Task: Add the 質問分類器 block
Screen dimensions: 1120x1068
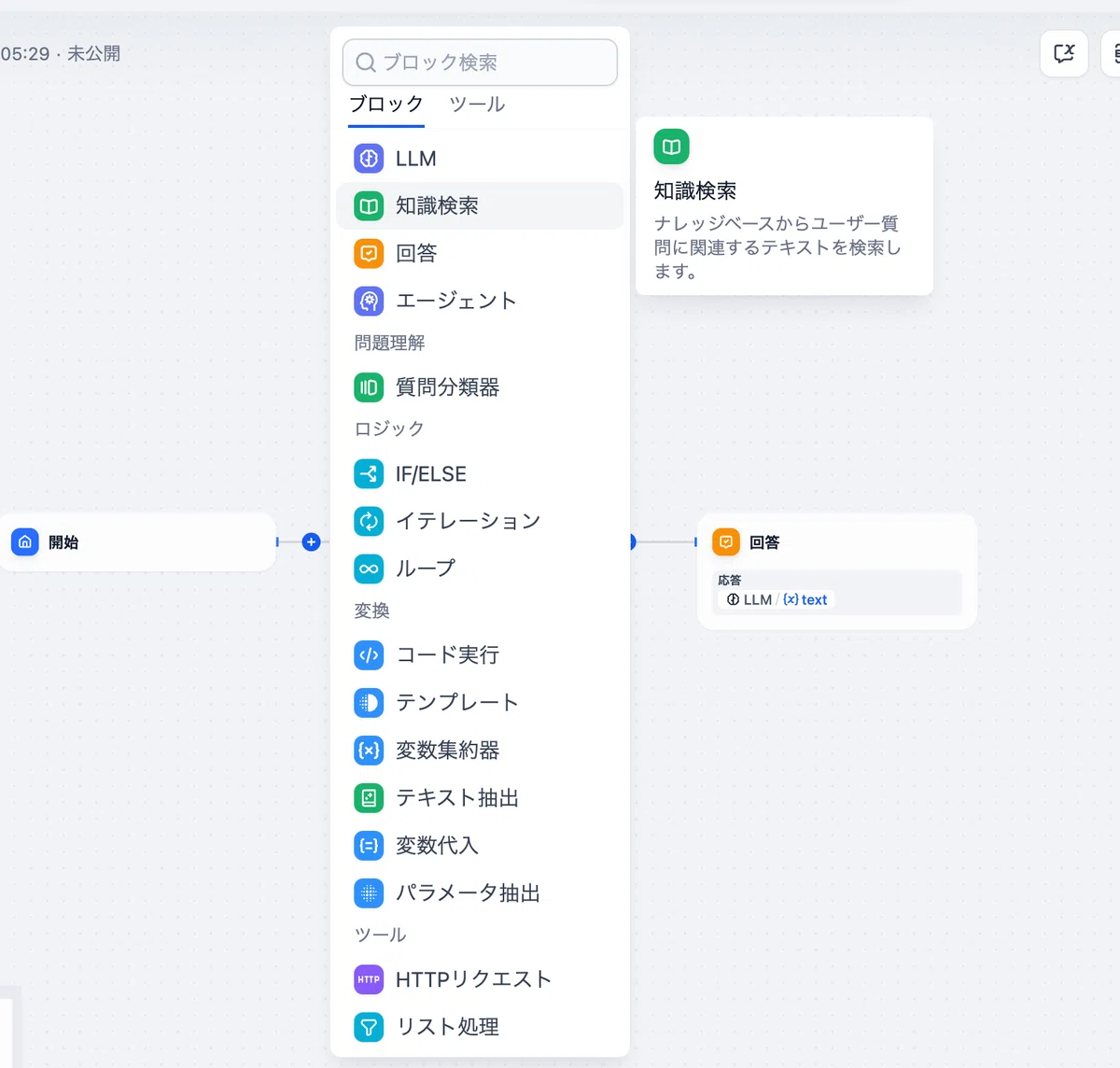Action: [x=480, y=387]
